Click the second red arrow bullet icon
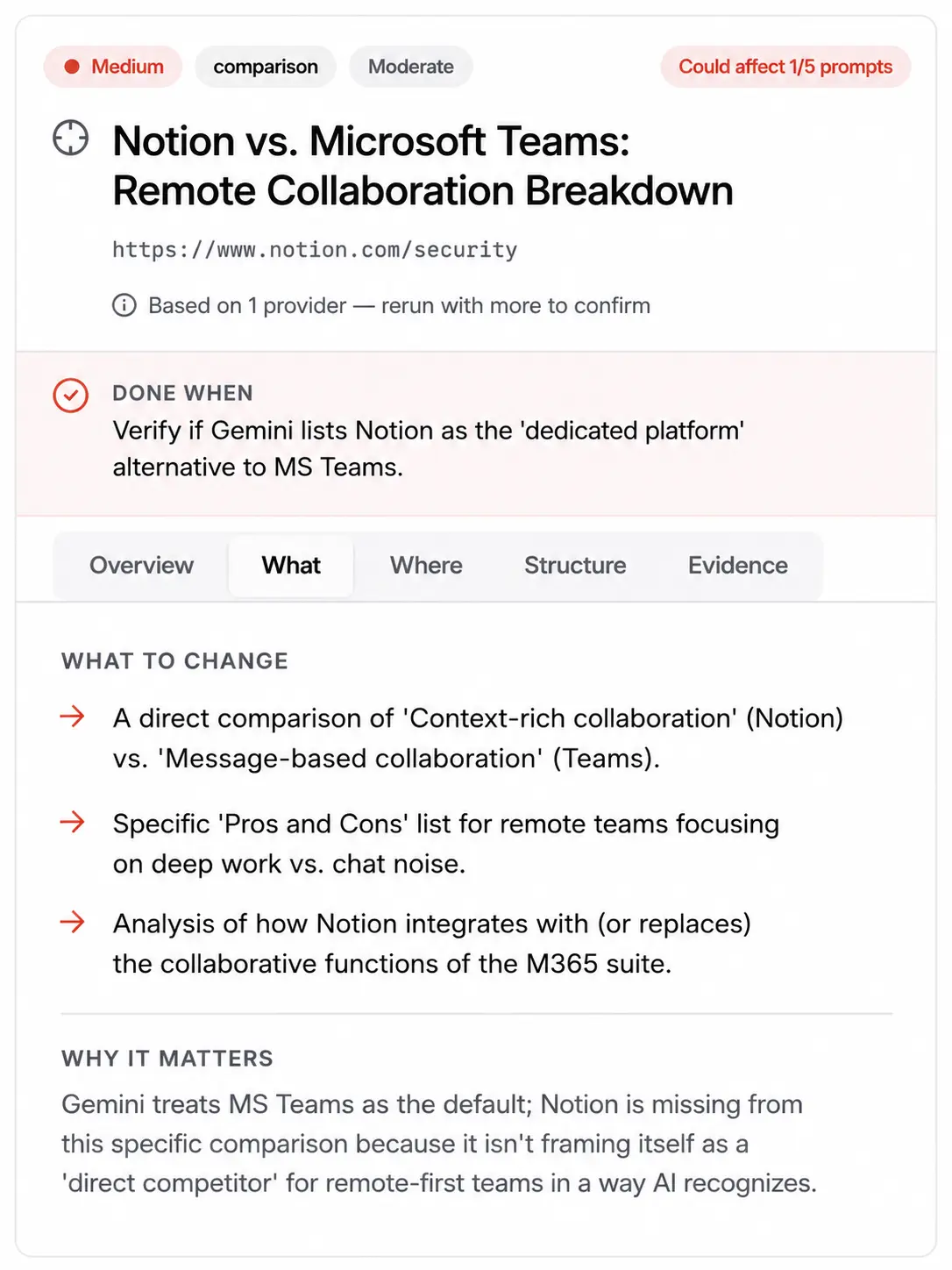Viewport: 952px width, 1270px height. (x=73, y=822)
